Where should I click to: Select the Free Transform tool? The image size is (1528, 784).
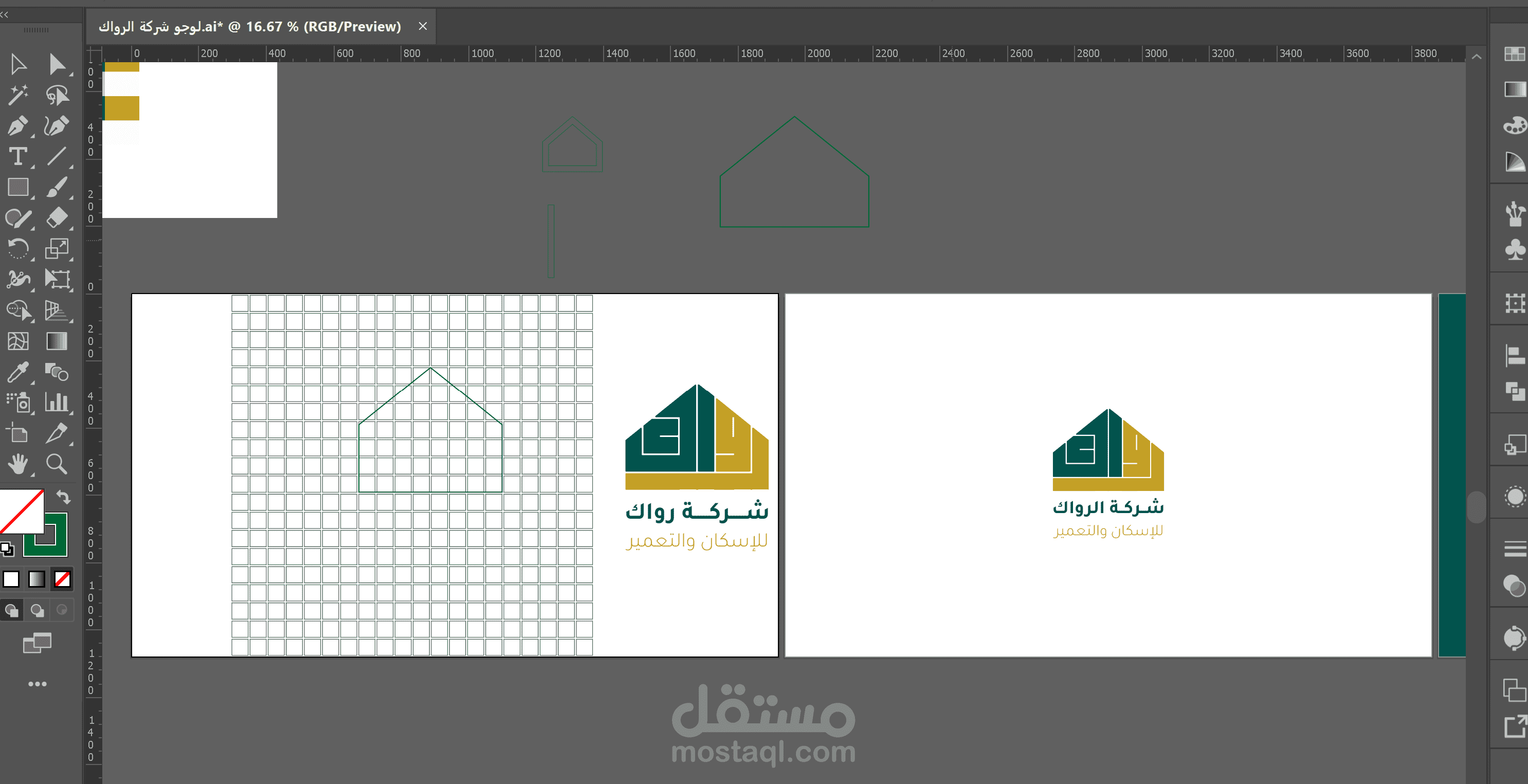tap(57, 279)
